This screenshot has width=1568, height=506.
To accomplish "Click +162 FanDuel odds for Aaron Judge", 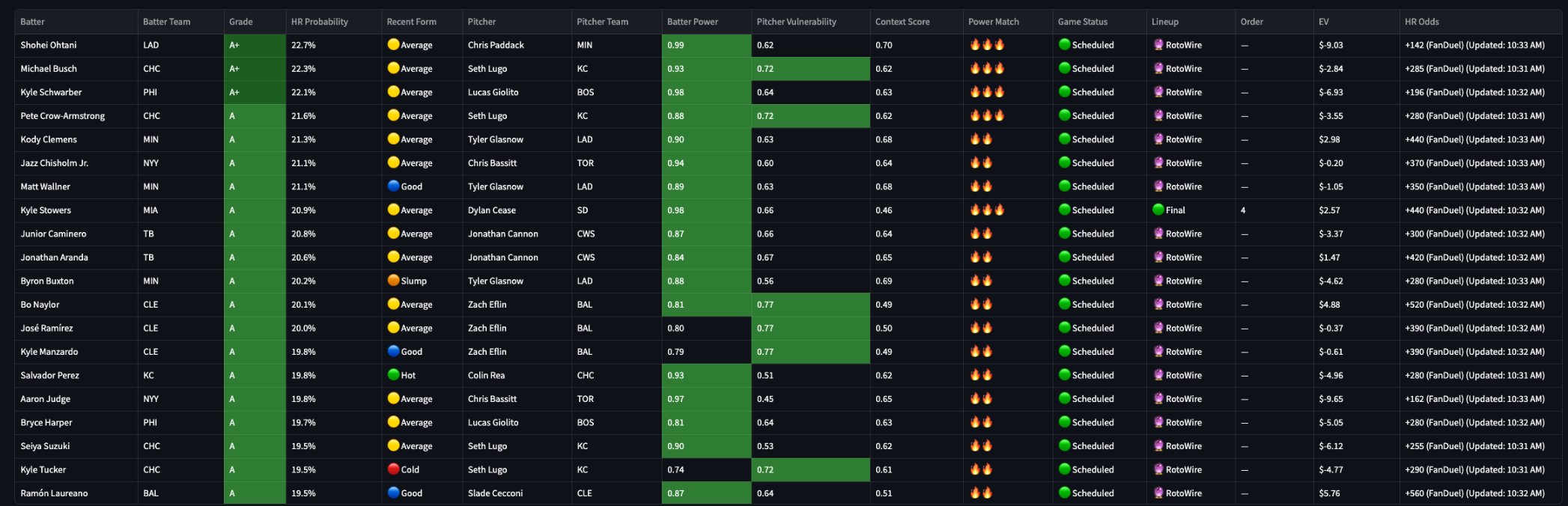I will pos(1474,399).
